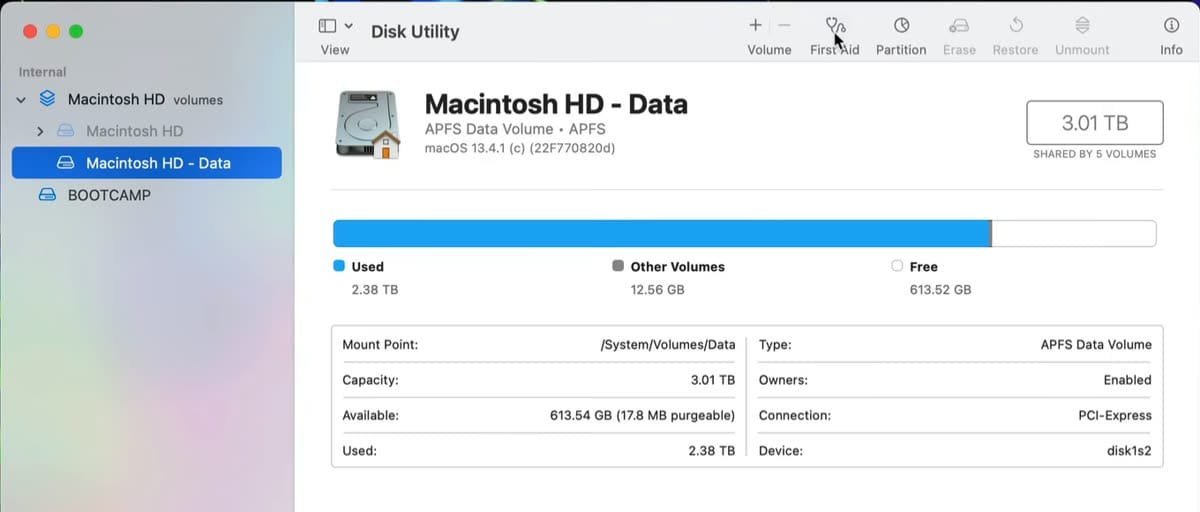Open the Info circle icon
The image size is (1200, 512).
[1171, 25]
